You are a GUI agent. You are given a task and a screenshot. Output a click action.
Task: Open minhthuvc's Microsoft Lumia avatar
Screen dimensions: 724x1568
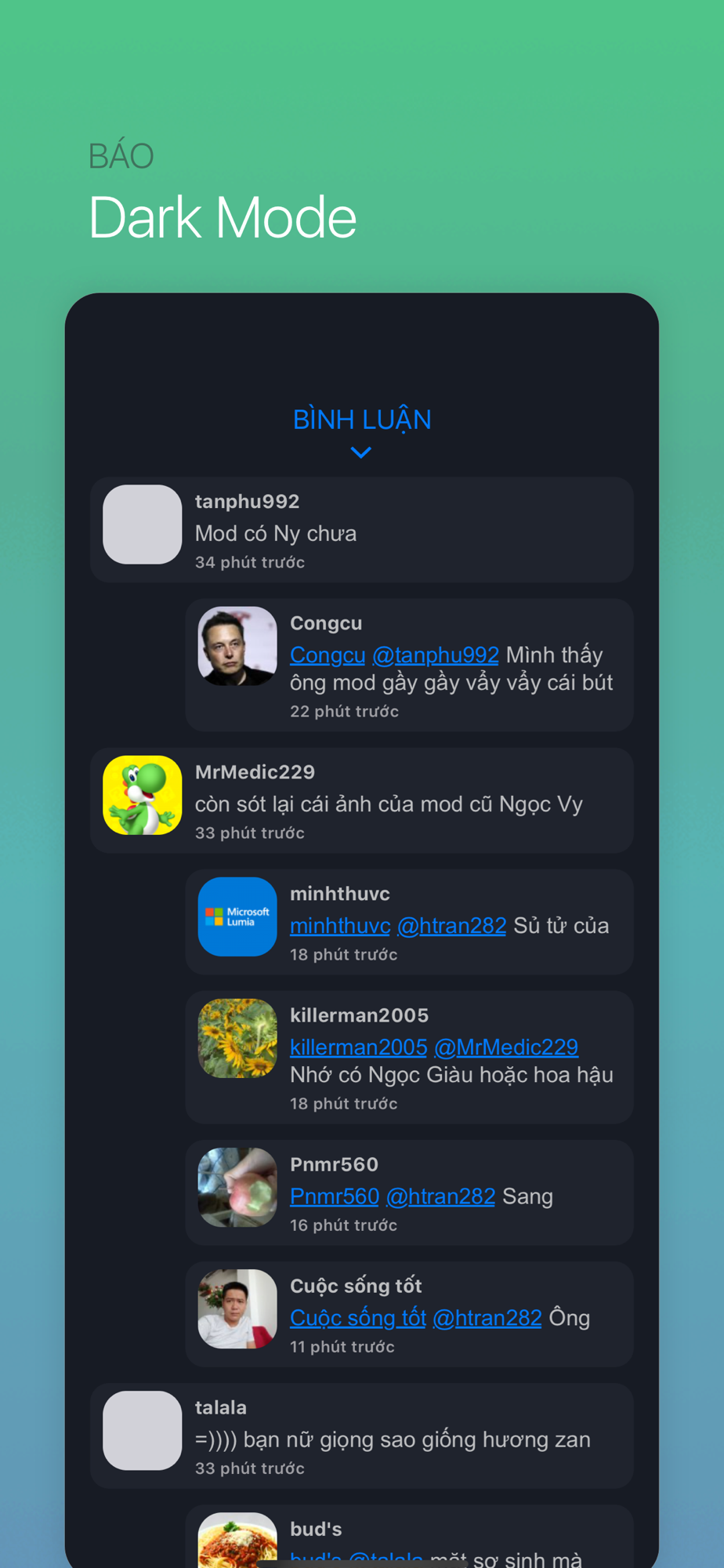(x=237, y=916)
